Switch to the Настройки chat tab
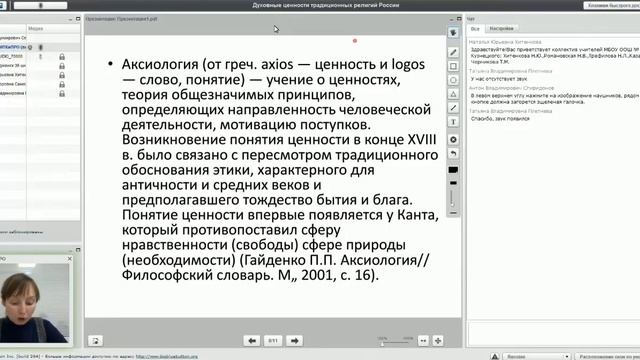Image resolution: width=640 pixels, height=360 pixels. tap(501, 29)
